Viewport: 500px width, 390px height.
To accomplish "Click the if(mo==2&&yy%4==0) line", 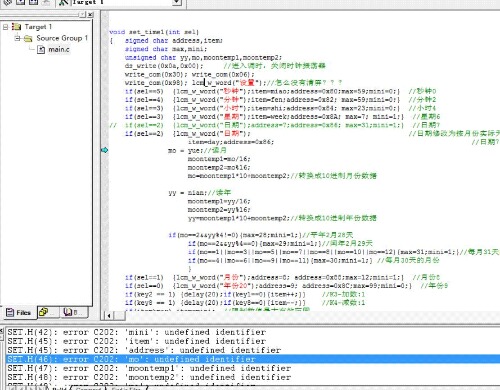I will (x=280, y=243).
